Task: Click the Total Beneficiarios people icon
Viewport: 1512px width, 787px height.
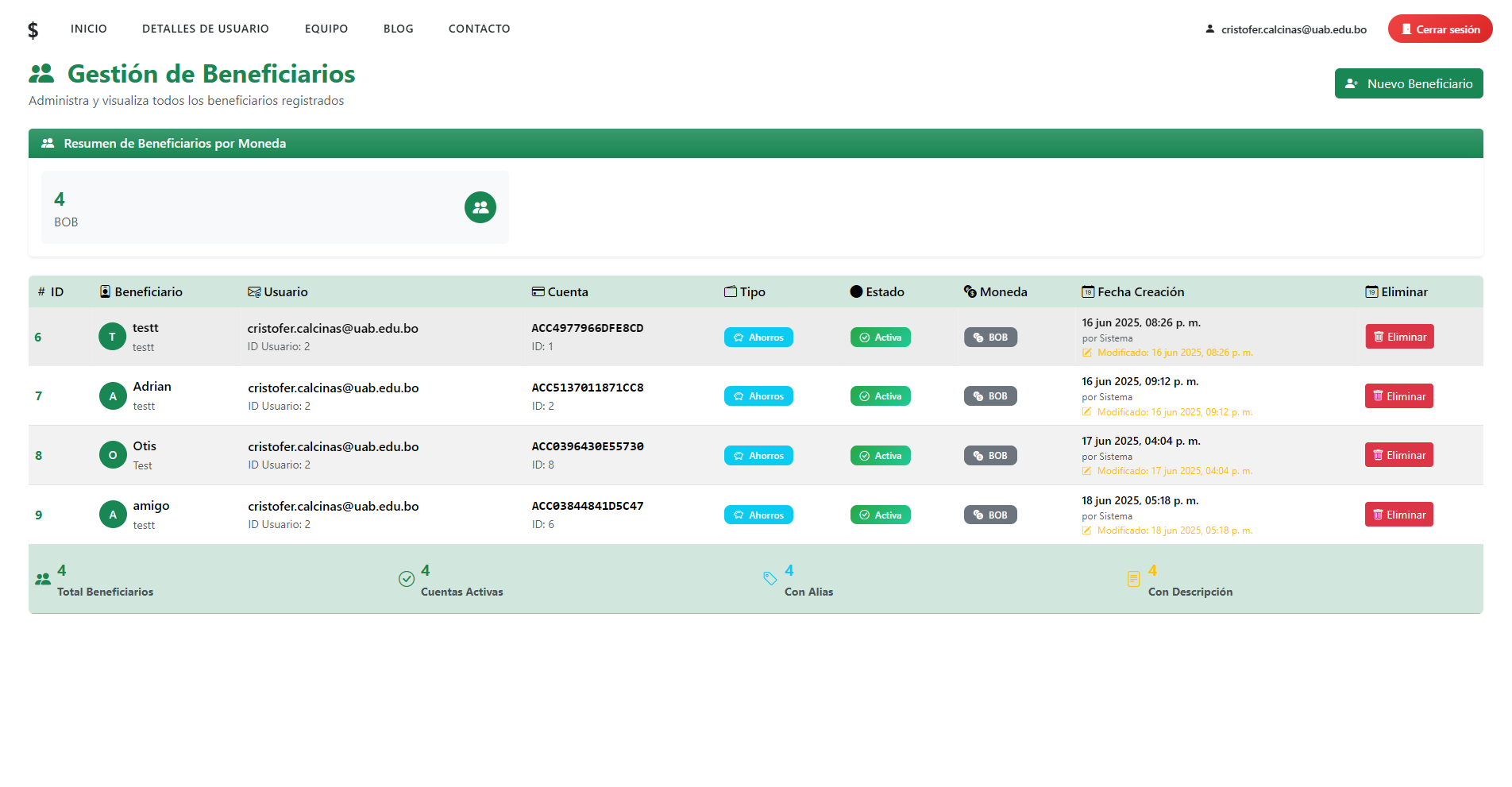Action: click(43, 580)
